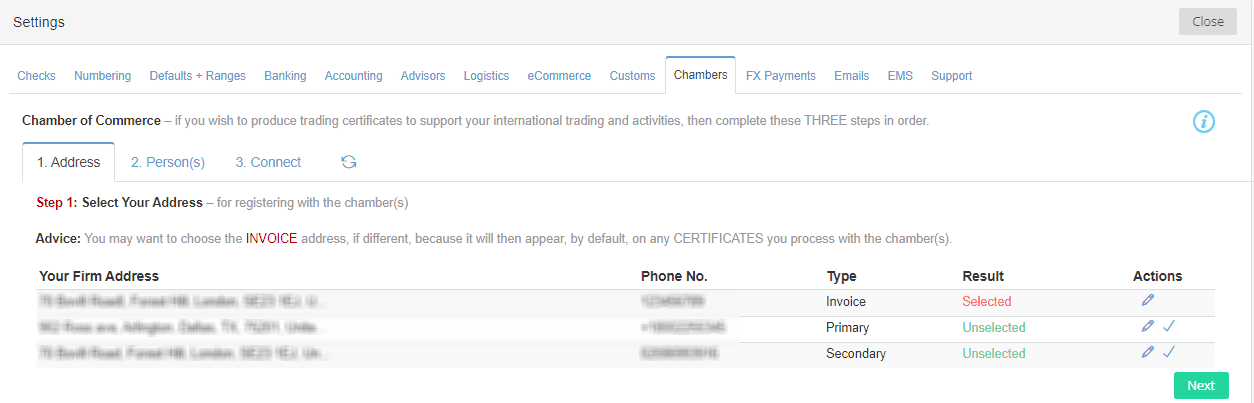Viewport: 1254px width, 403px height.
Task: Click the green Next button
Action: click(x=1201, y=386)
